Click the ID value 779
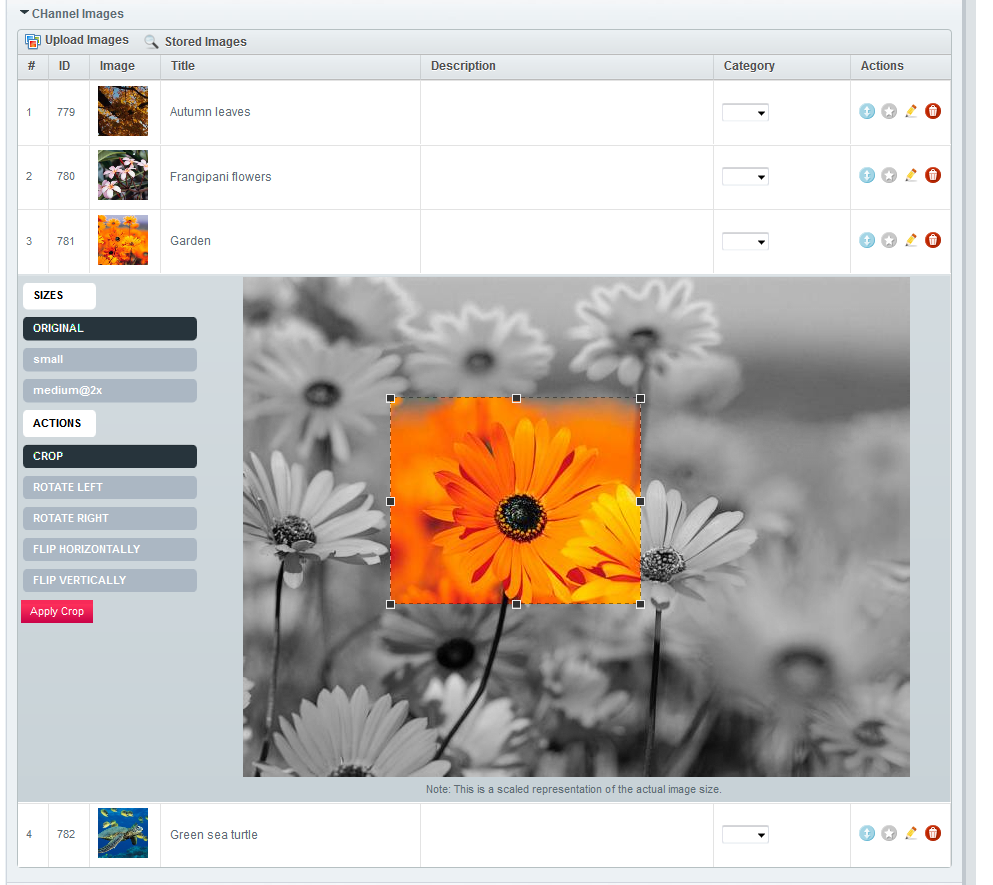This screenshot has height=885, width=993. (x=66, y=112)
